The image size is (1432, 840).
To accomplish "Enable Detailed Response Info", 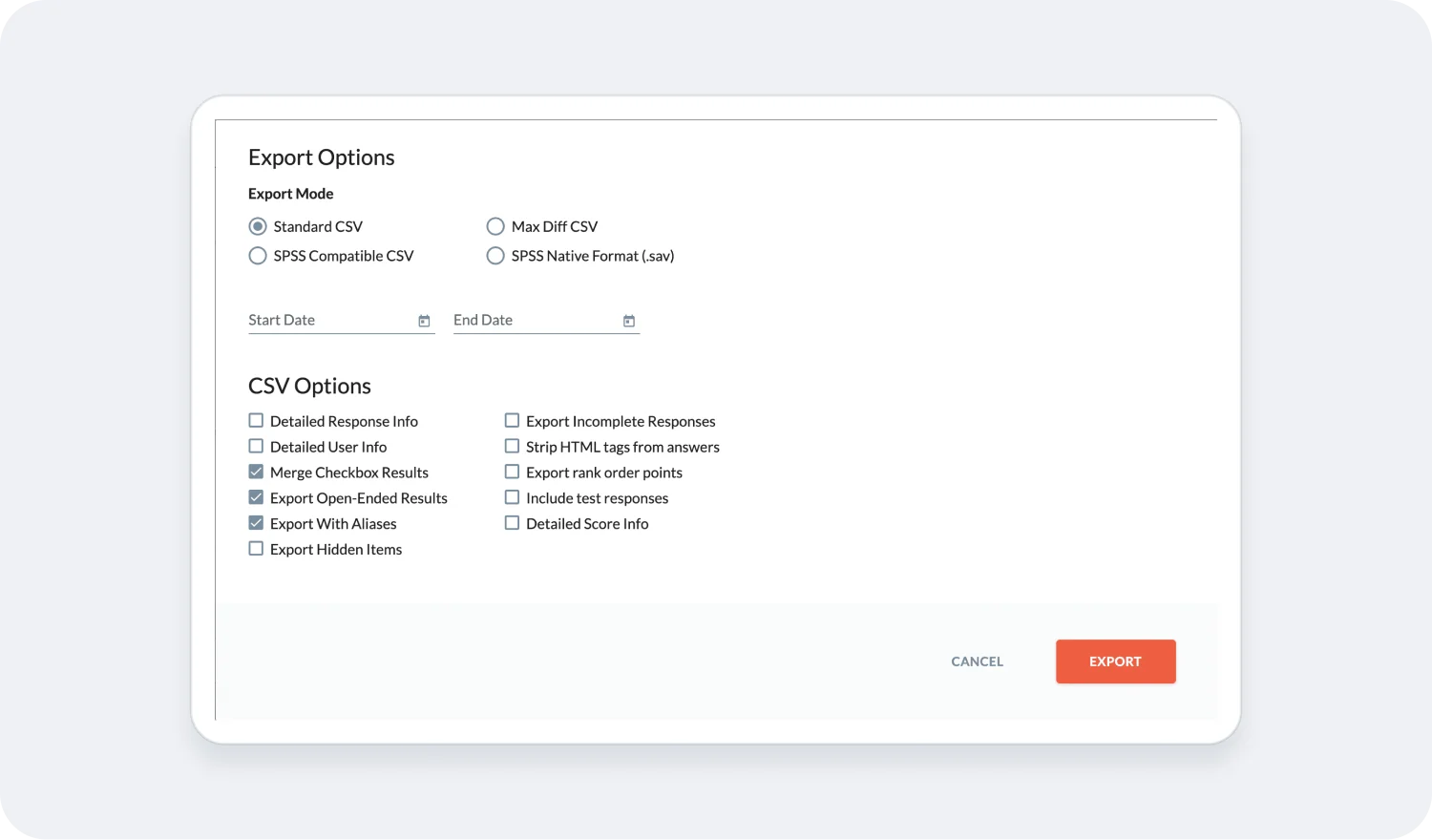I will 255,420.
